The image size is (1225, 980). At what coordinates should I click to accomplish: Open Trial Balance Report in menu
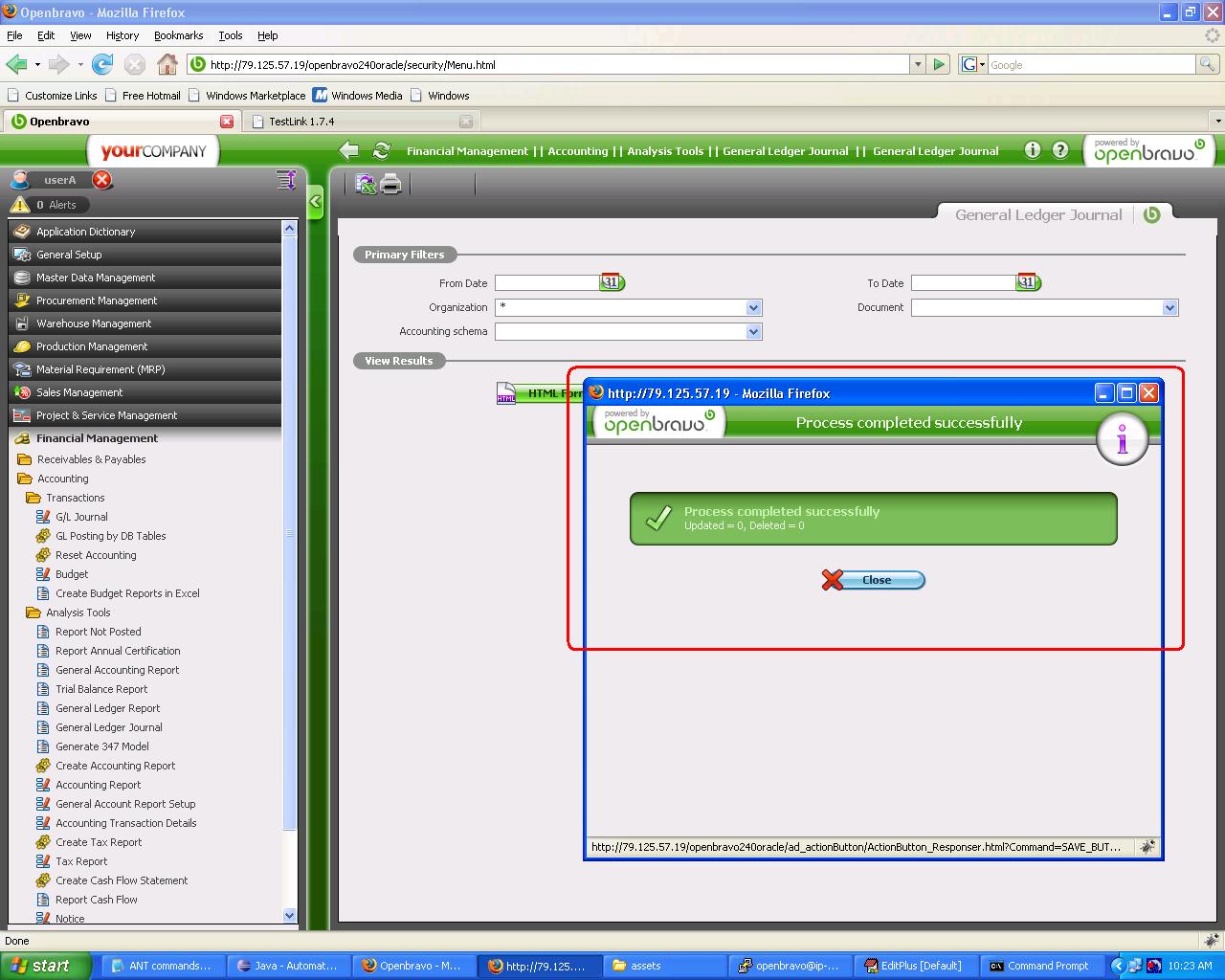[101, 689]
